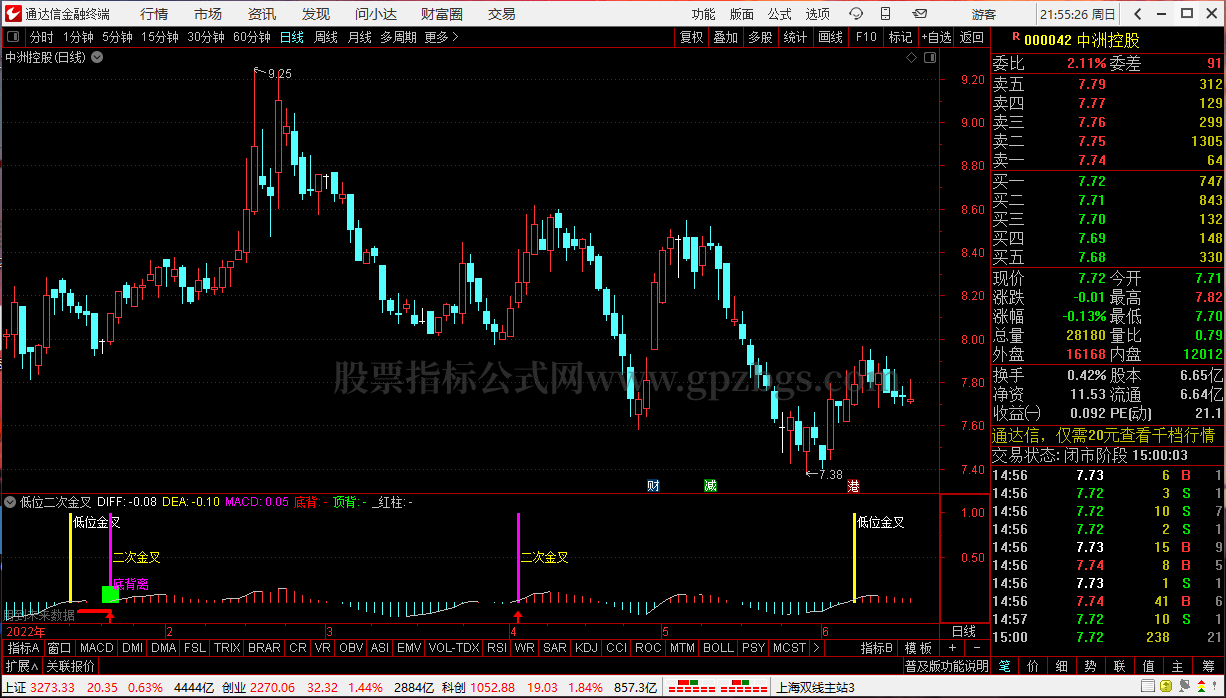
Task: Open the 资讯 menu
Action: (262, 14)
